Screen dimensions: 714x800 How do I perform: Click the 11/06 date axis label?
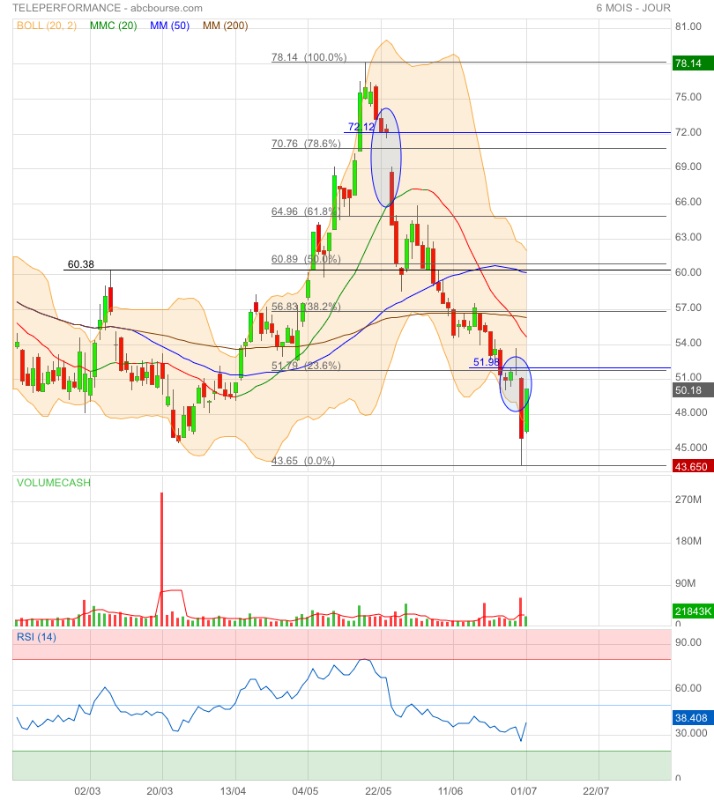click(x=450, y=791)
